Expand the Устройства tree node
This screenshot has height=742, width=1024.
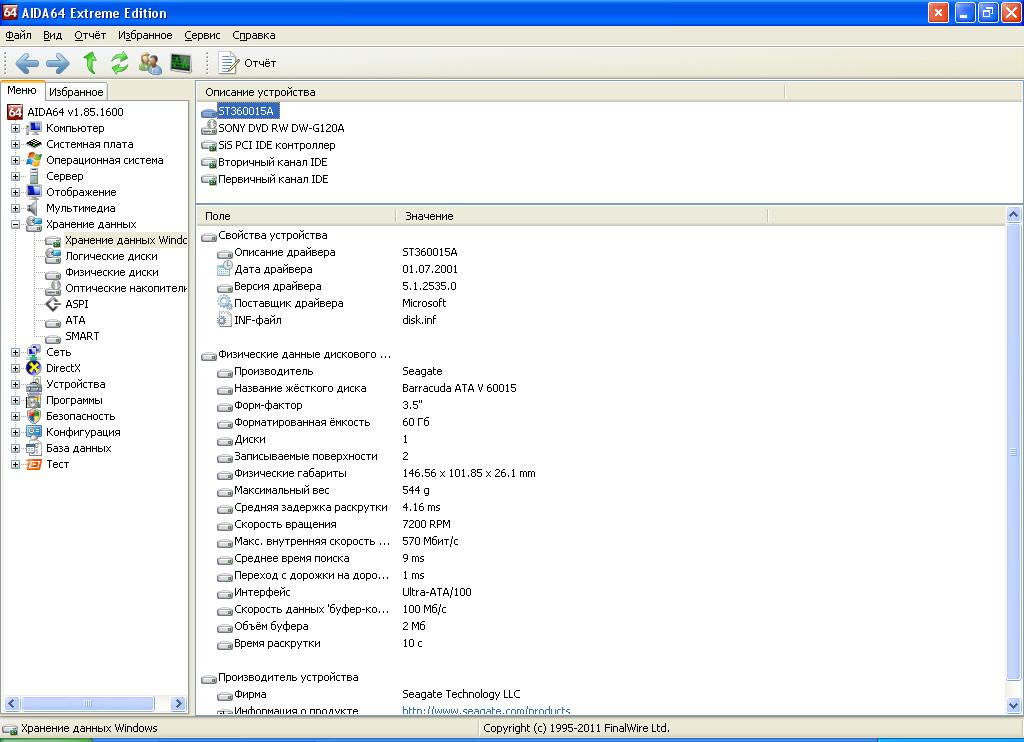click(15, 384)
